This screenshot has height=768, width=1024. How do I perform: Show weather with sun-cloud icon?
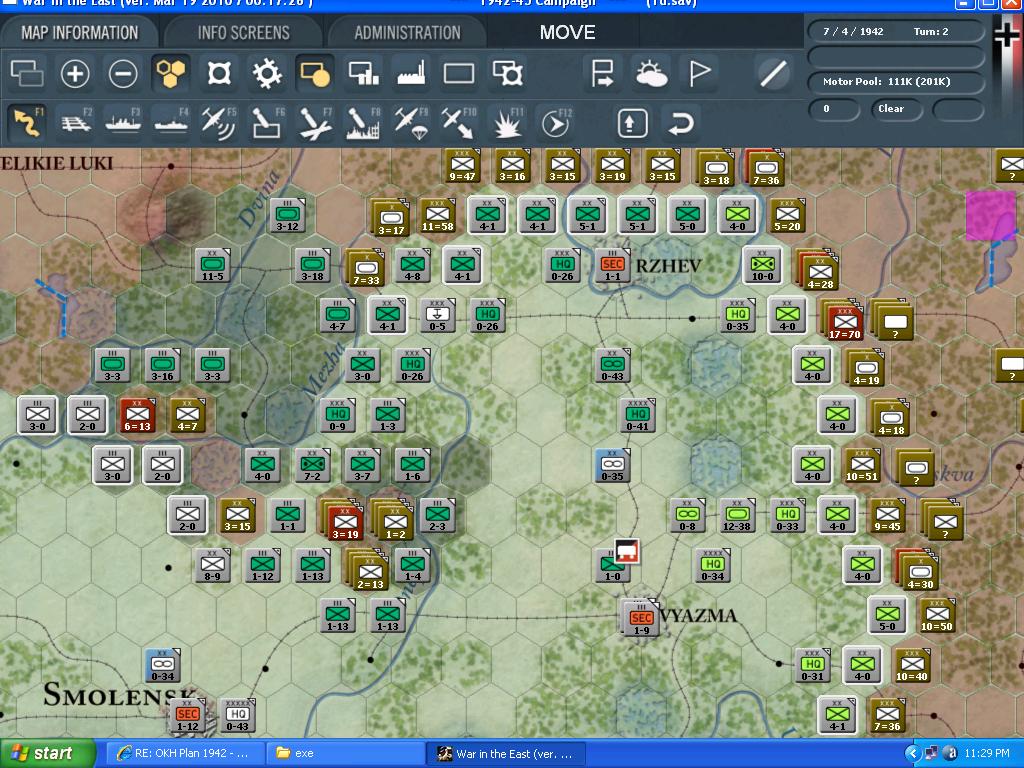click(651, 73)
